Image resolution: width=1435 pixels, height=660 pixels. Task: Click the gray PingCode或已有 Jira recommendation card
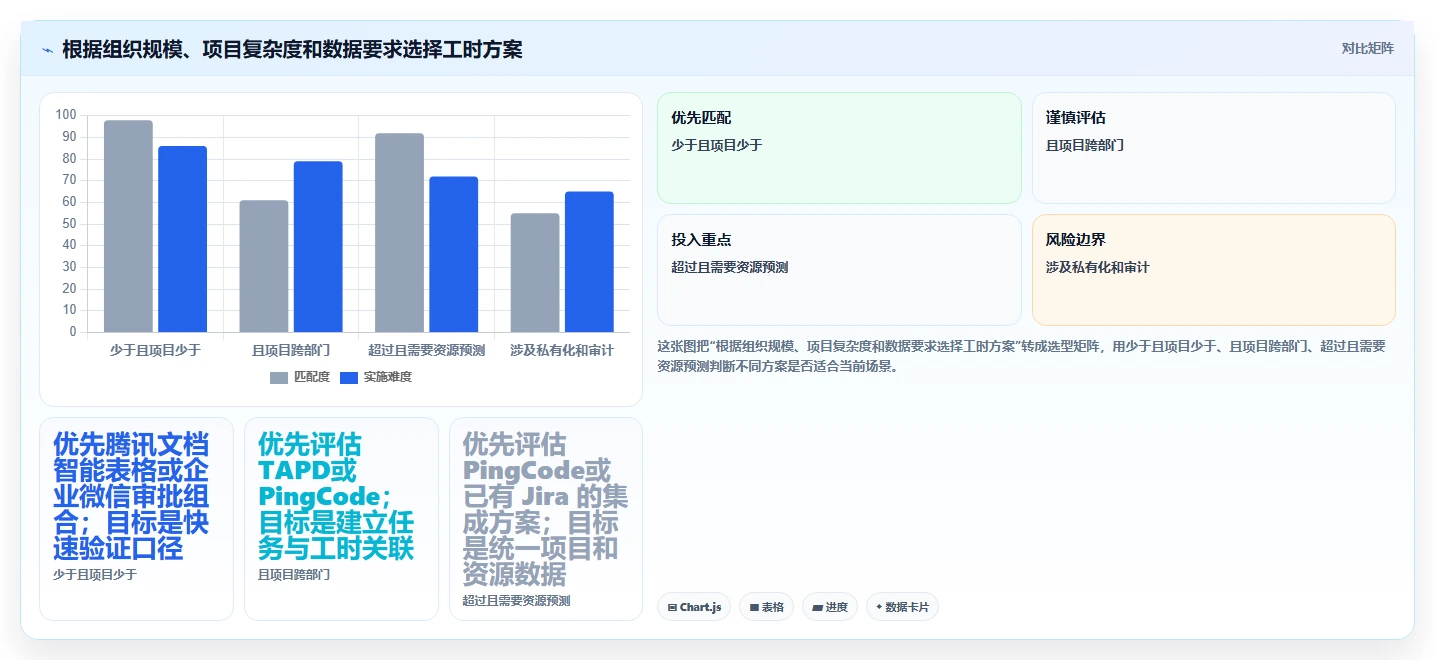point(546,519)
